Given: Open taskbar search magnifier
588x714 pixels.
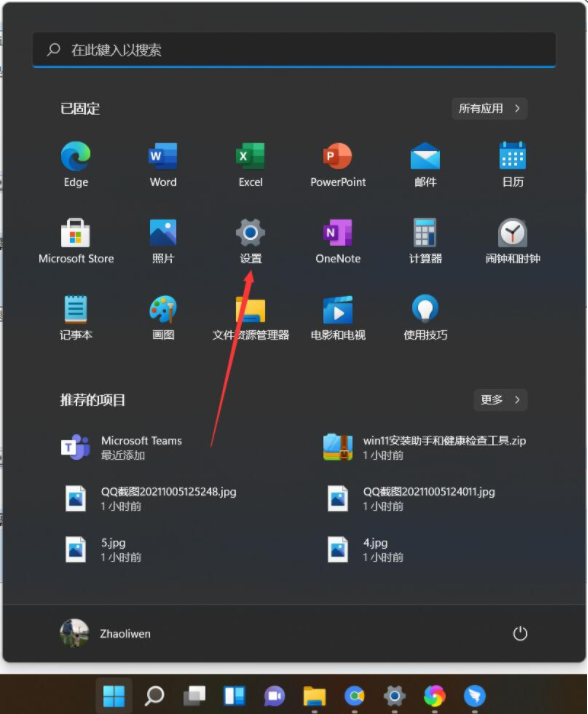Looking at the screenshot, I should coord(154,696).
